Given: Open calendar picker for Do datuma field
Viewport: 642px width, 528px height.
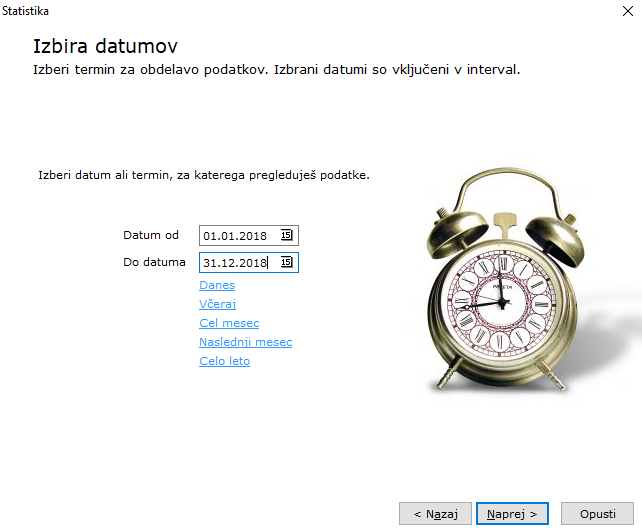Looking at the screenshot, I should click(x=287, y=262).
